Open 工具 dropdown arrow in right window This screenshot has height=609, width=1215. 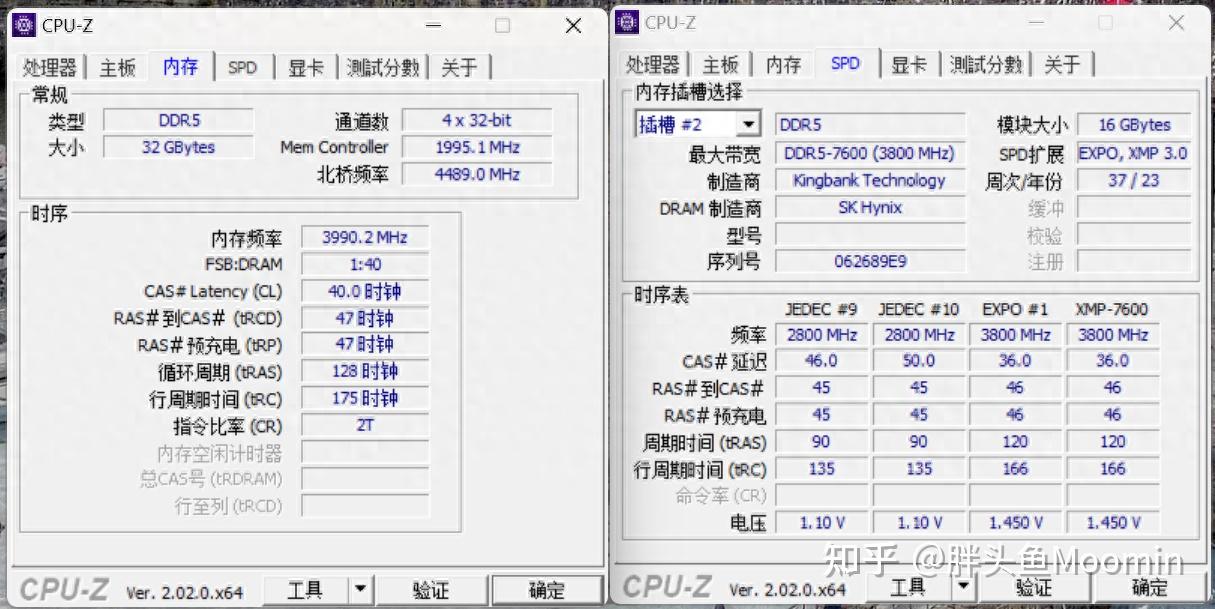pos(963,587)
